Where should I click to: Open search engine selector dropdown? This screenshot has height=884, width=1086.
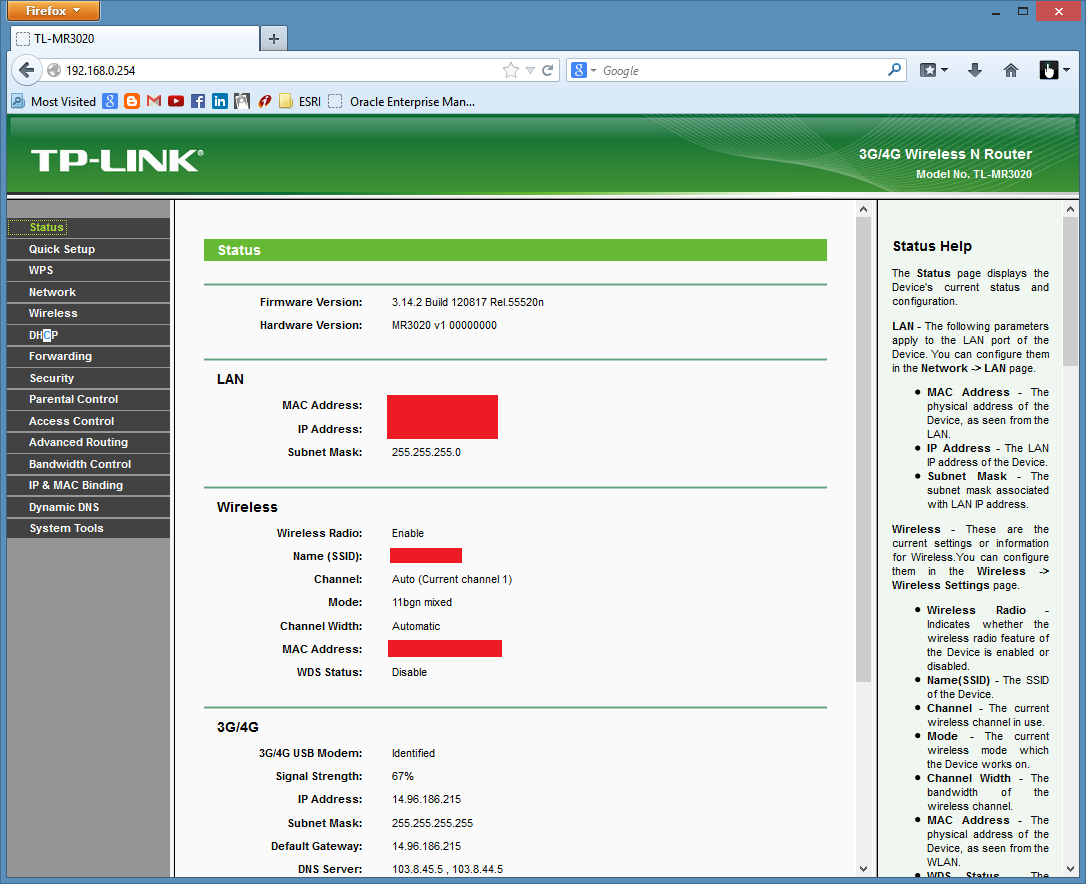[x=593, y=70]
